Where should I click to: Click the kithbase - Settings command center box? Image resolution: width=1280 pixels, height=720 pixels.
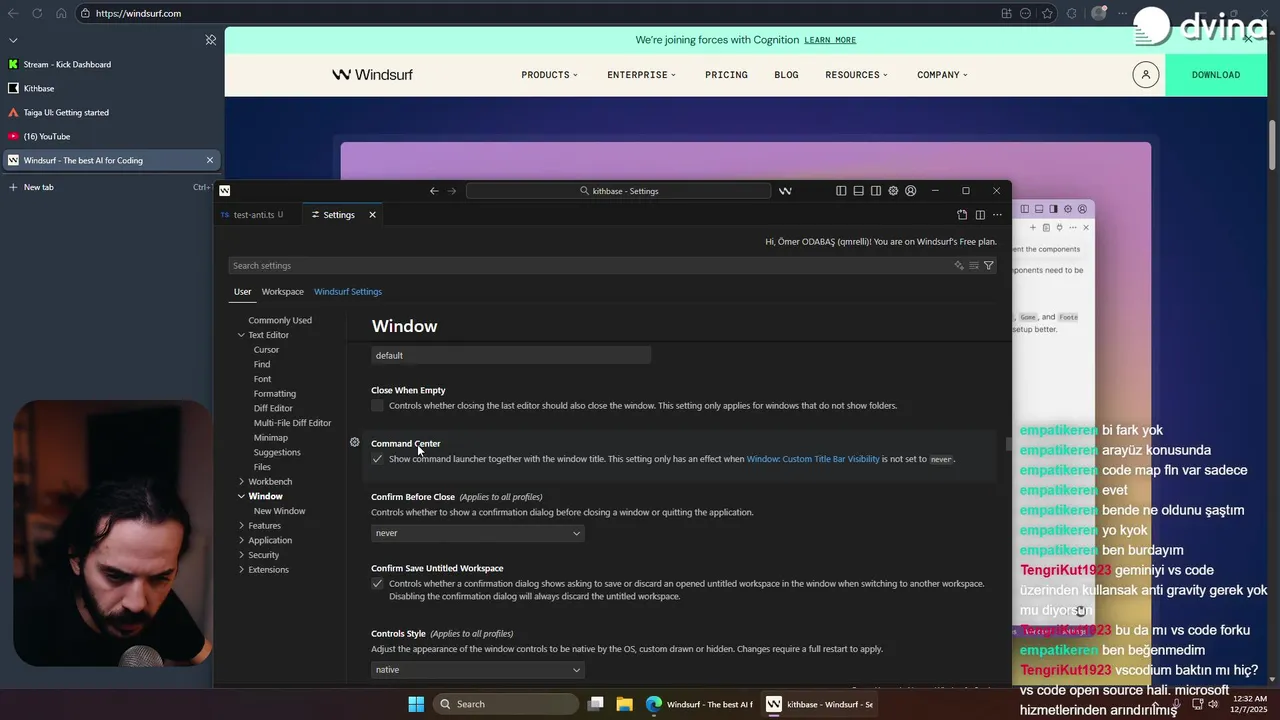click(618, 191)
